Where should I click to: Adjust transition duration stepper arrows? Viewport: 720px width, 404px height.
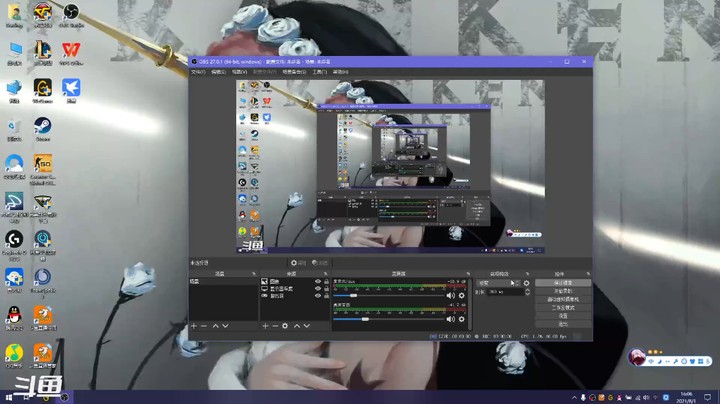coord(527,292)
